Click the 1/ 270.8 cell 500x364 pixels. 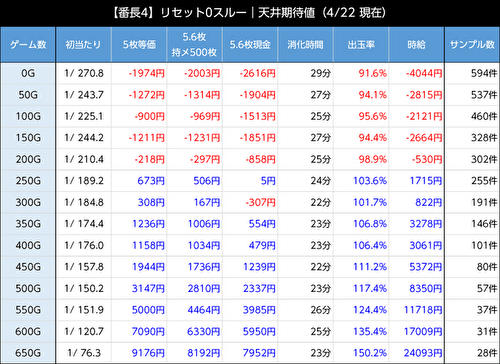pyautogui.click(x=84, y=73)
